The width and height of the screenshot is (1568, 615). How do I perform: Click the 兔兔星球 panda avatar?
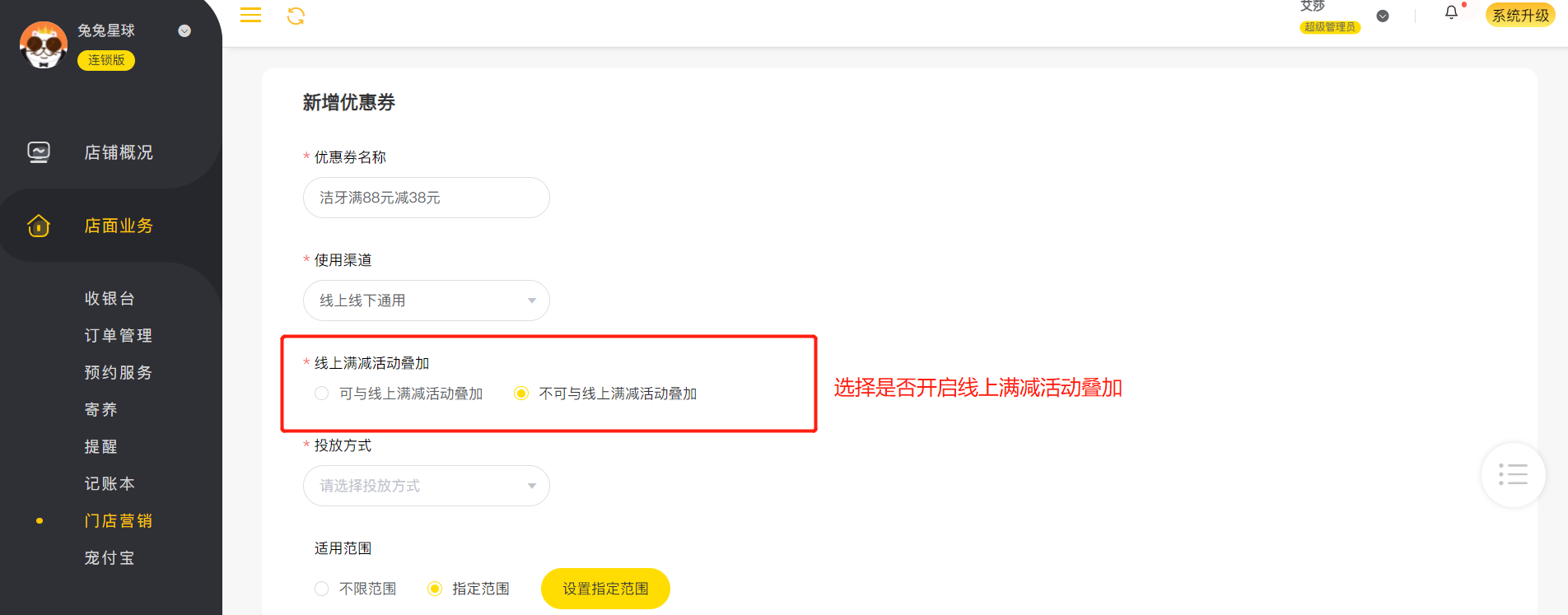[43, 44]
